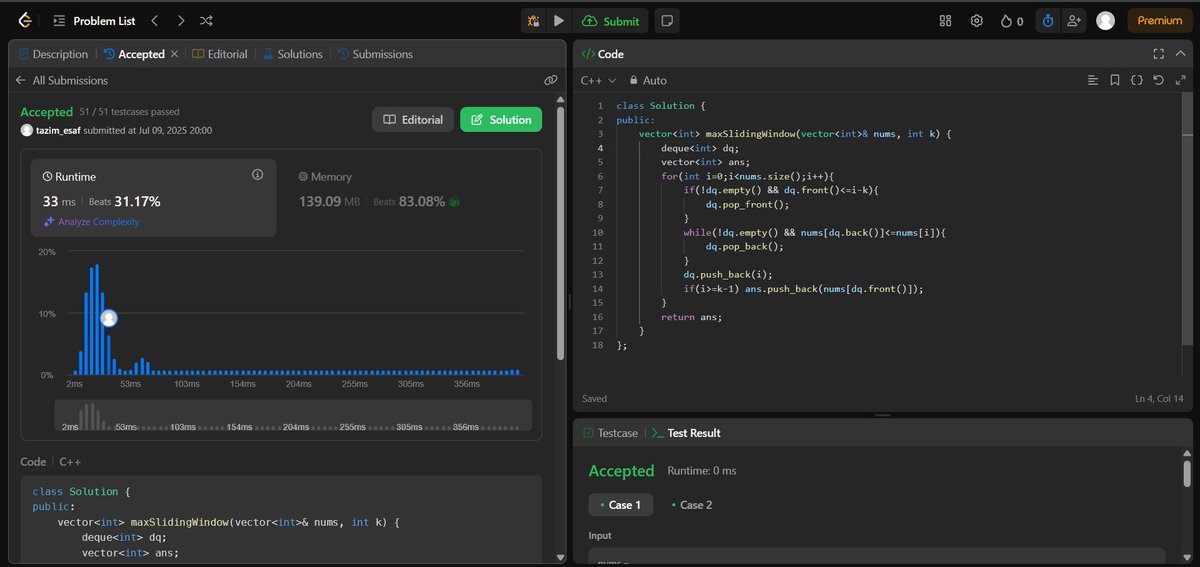Click the Saved status text

click(x=594, y=398)
